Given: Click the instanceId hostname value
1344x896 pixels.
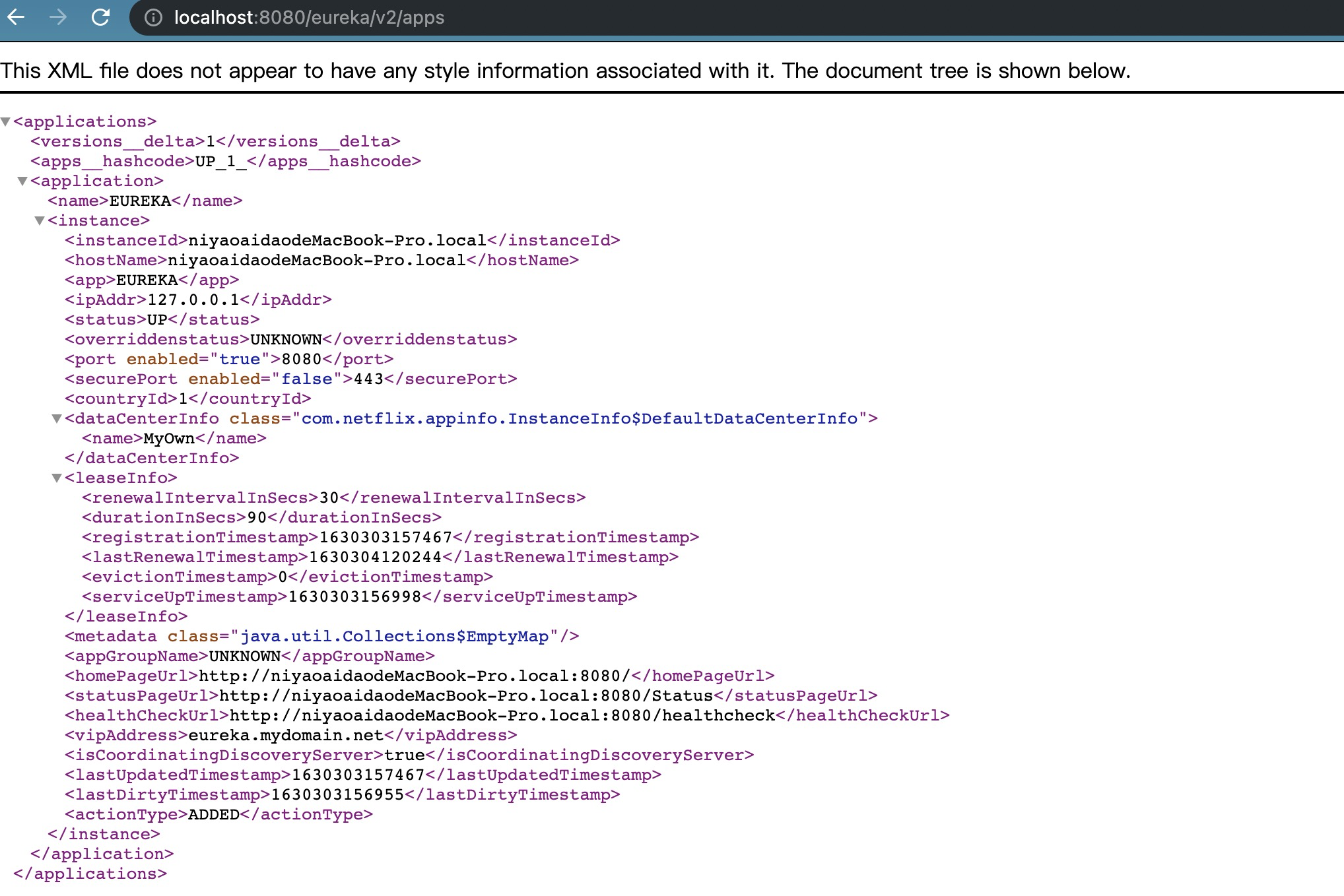Looking at the screenshot, I should pos(337,241).
